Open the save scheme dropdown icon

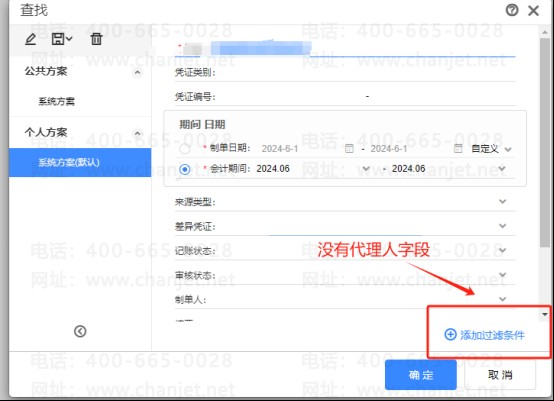pos(62,39)
